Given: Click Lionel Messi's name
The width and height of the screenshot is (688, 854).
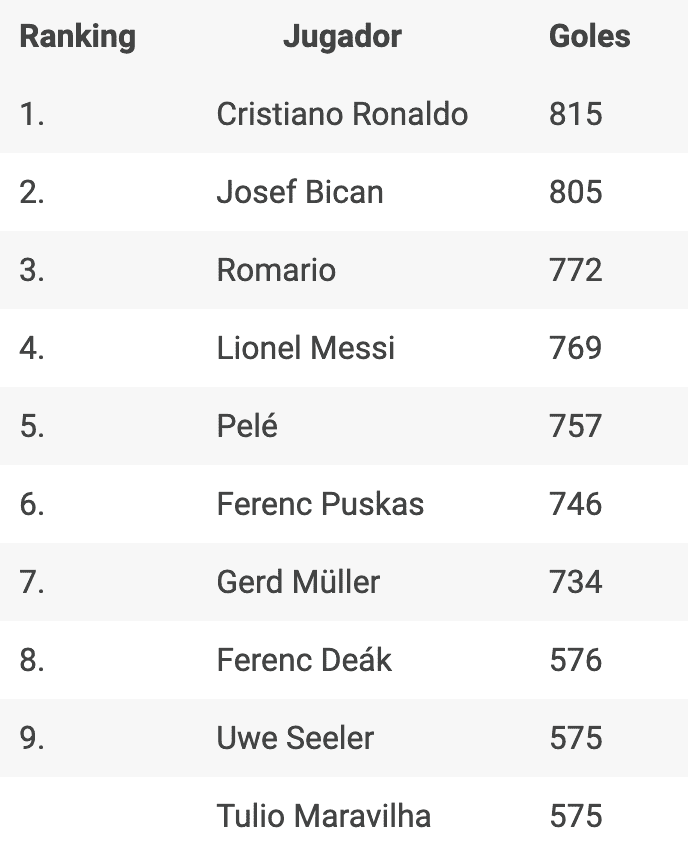Looking at the screenshot, I should (x=306, y=348).
